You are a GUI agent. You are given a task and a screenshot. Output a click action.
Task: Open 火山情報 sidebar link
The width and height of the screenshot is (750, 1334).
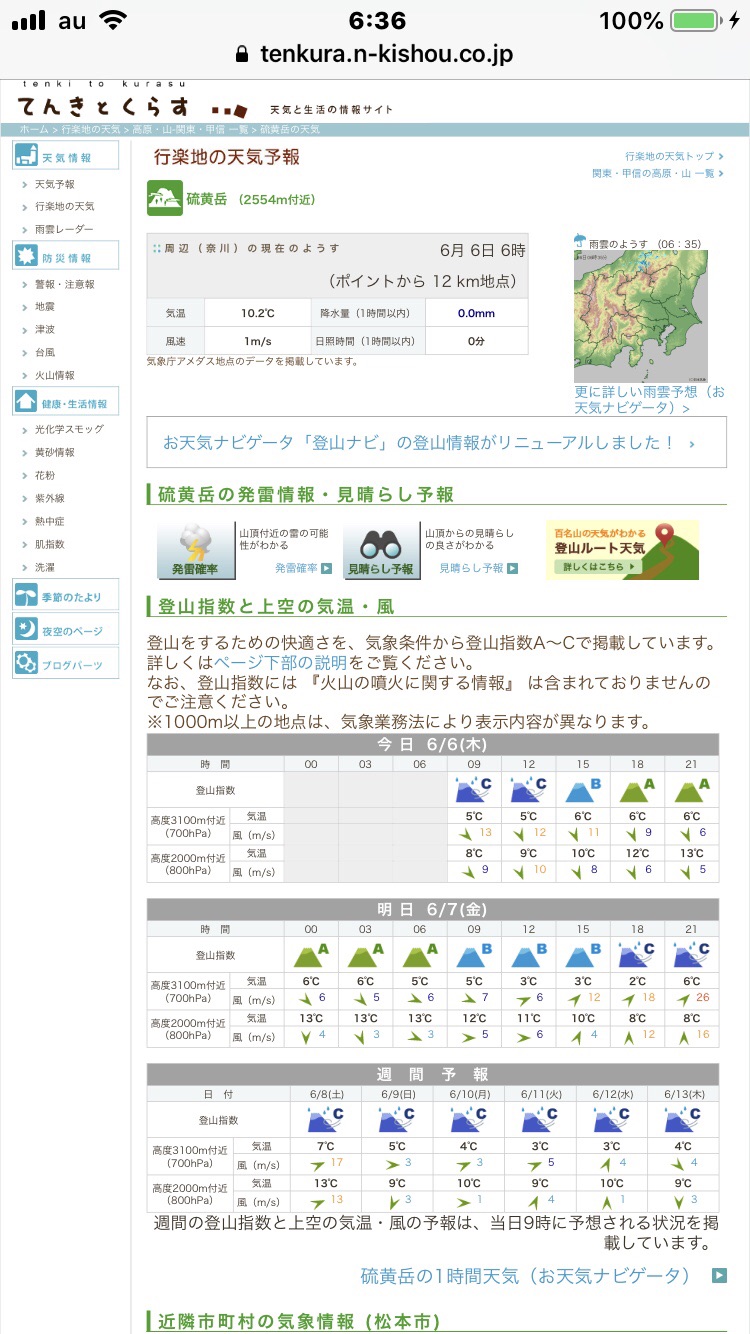tap(55, 375)
